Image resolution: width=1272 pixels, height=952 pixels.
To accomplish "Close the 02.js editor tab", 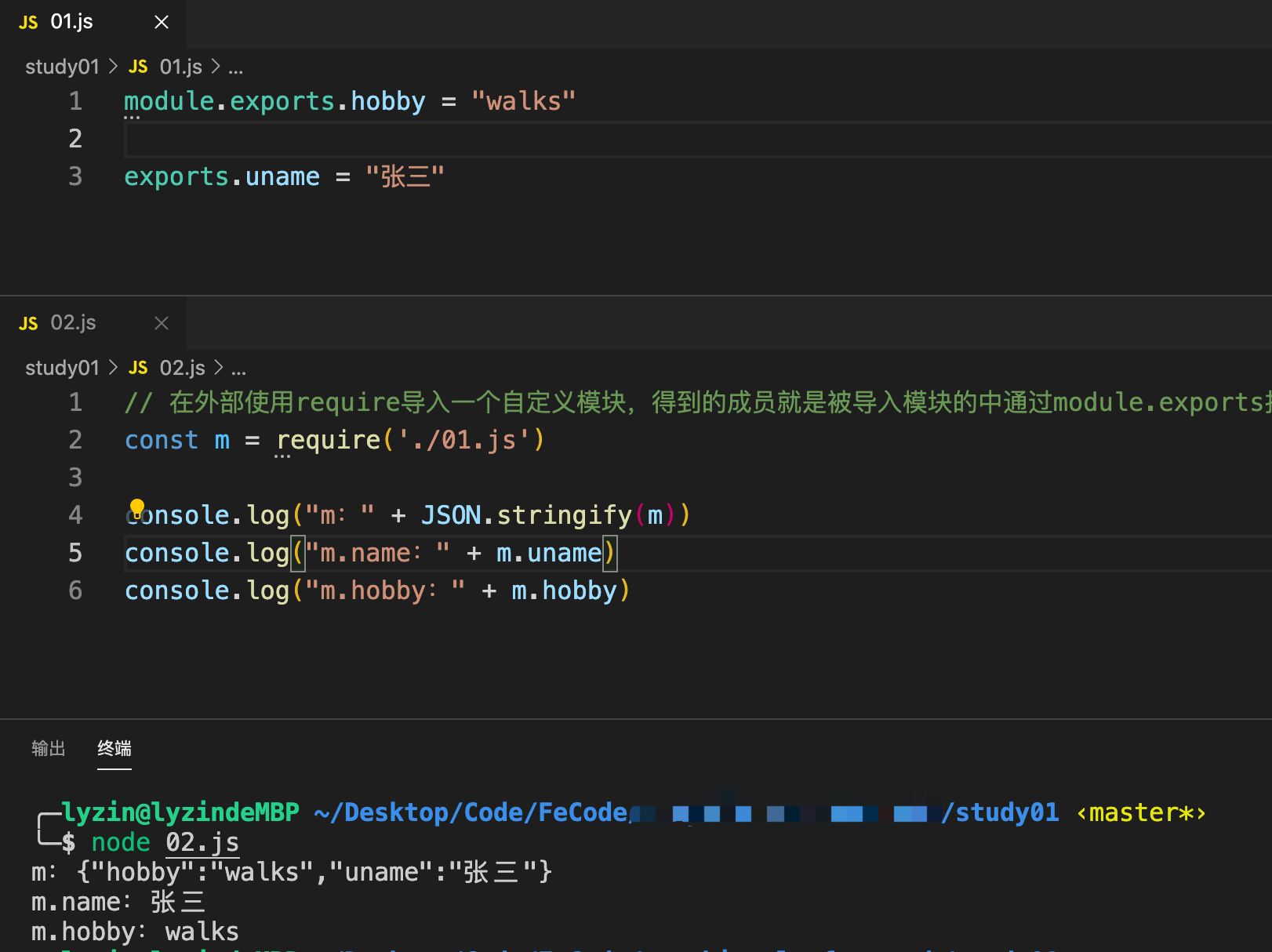I will (162, 323).
